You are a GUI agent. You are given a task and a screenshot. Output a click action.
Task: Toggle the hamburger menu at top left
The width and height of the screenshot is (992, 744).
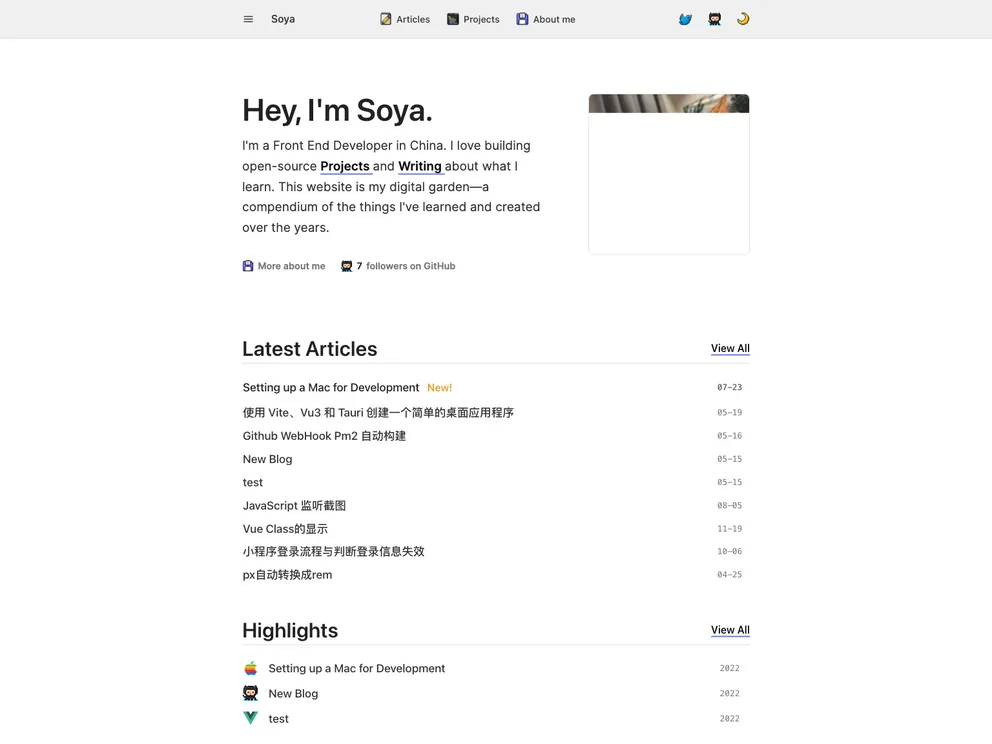pos(248,18)
